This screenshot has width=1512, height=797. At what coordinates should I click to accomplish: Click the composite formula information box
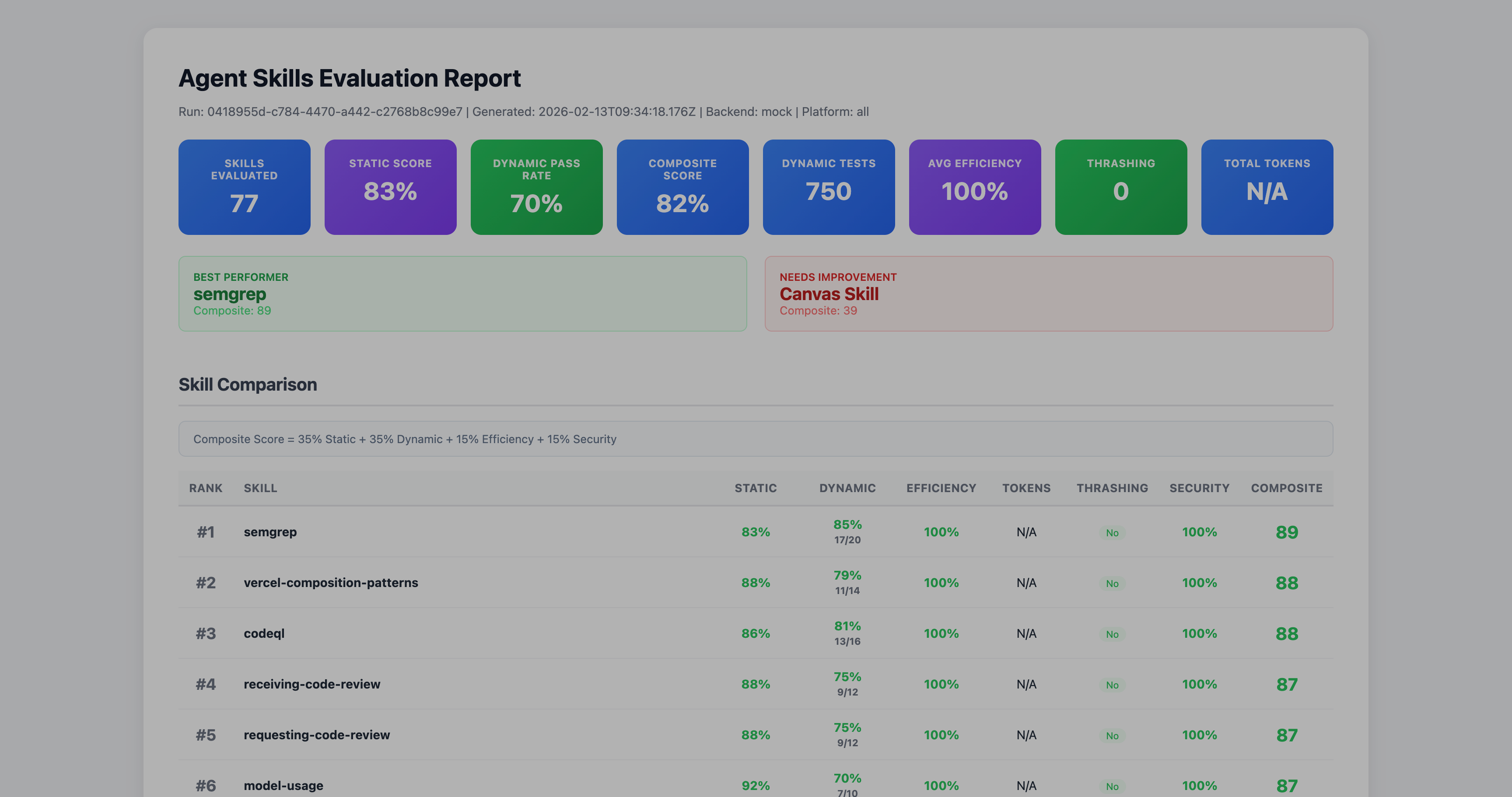coord(755,439)
